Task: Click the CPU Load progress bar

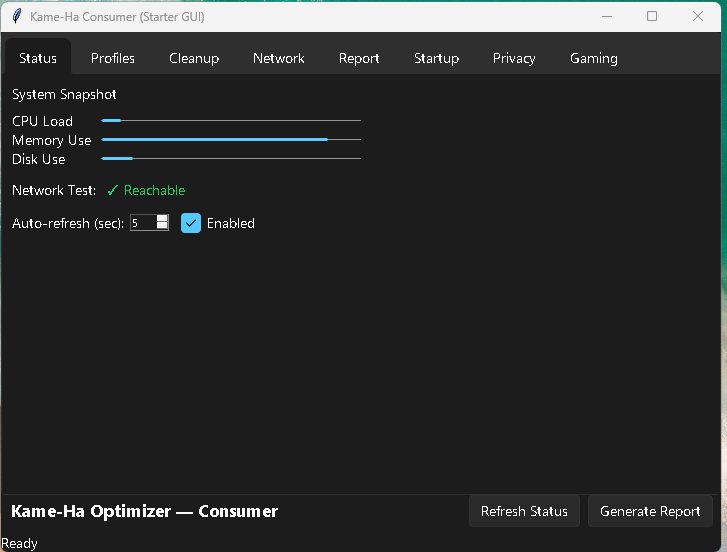Action: (x=231, y=121)
